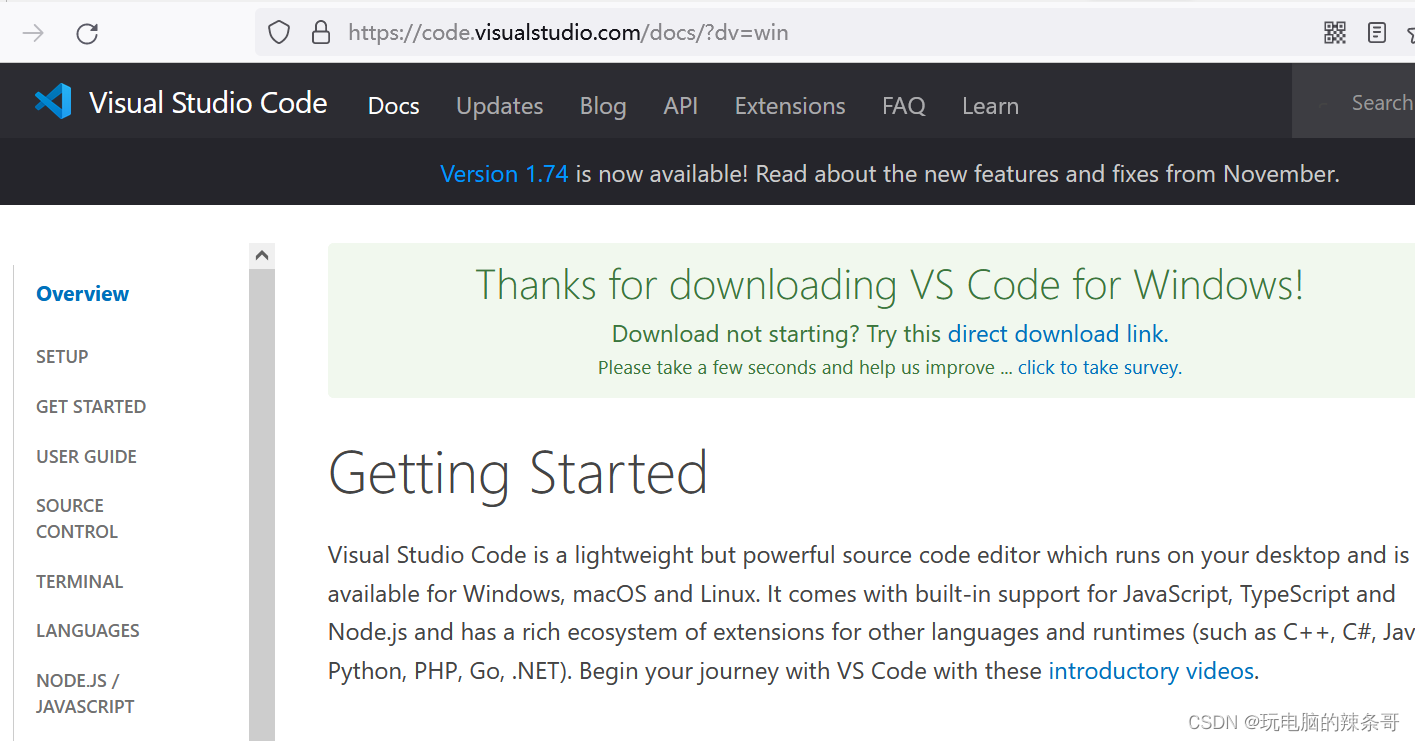Go to the Blog page

(603, 106)
